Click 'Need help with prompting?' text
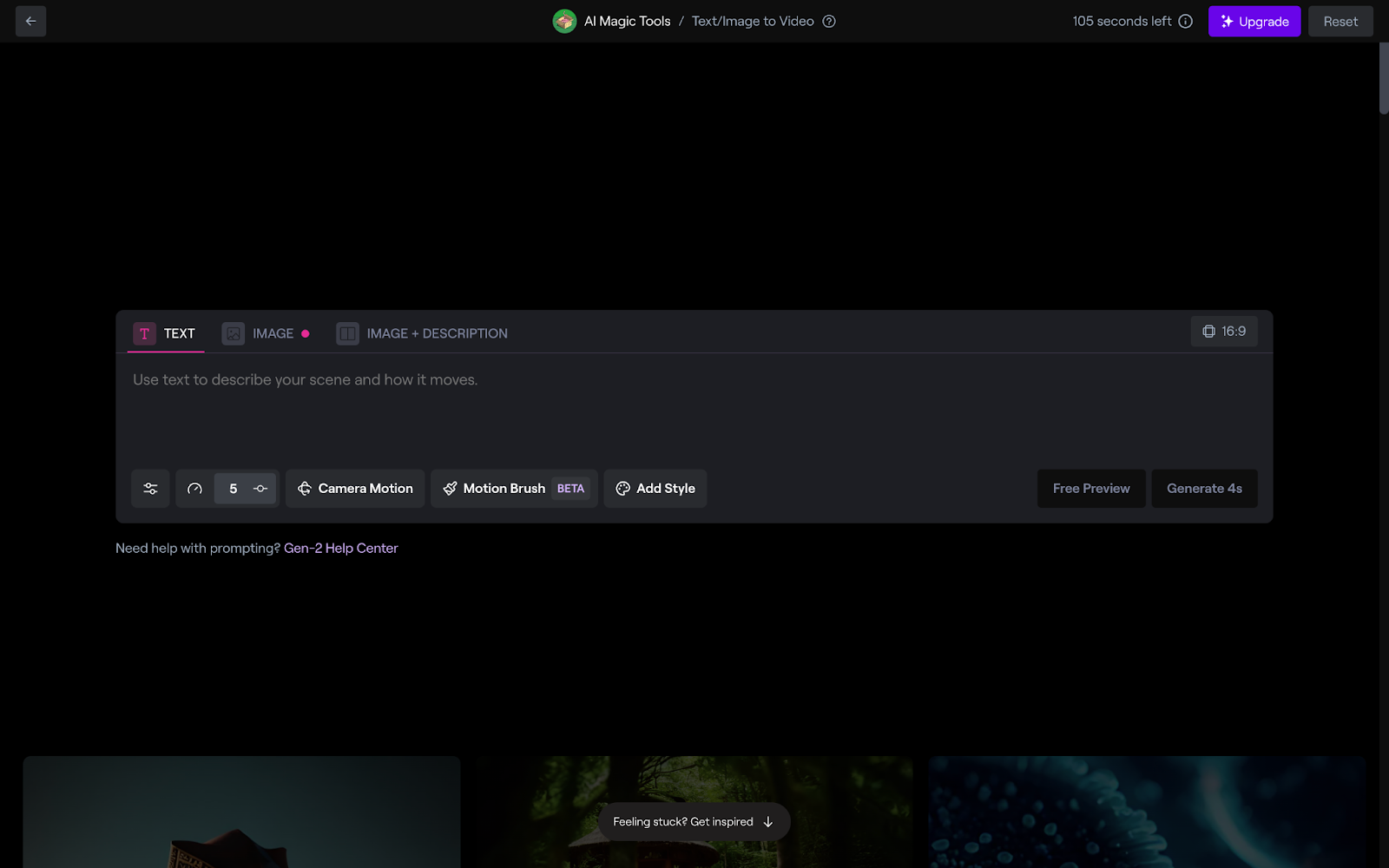The width and height of the screenshot is (1389, 868). pos(198,549)
